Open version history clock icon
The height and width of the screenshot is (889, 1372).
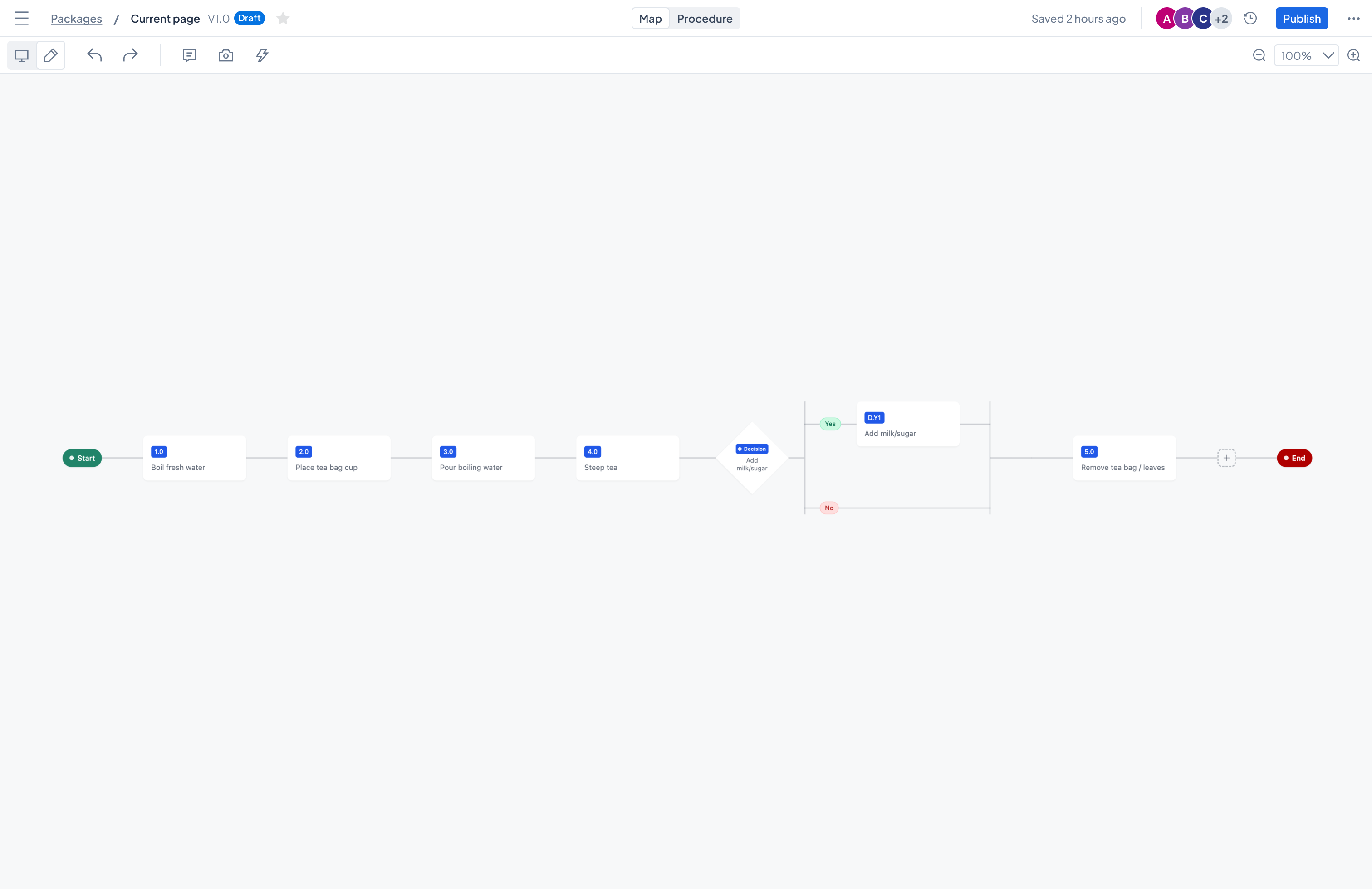[1250, 18]
